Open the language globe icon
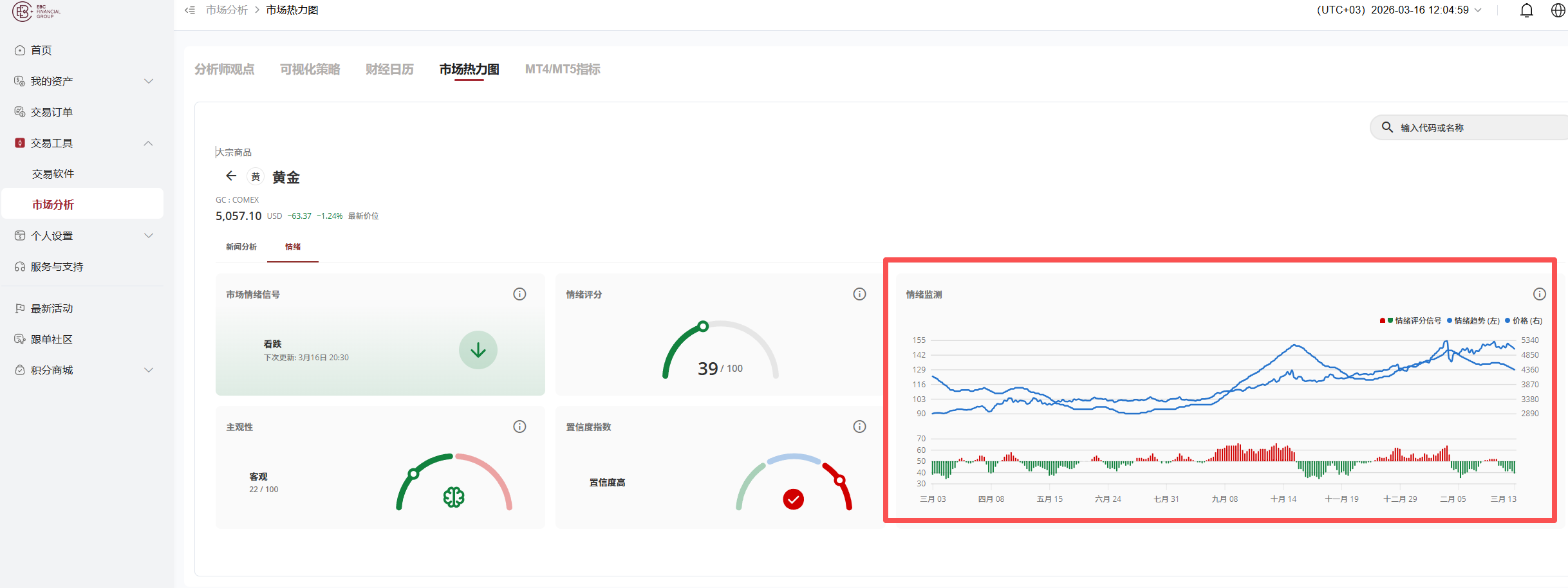The image size is (1568, 588). [1558, 10]
